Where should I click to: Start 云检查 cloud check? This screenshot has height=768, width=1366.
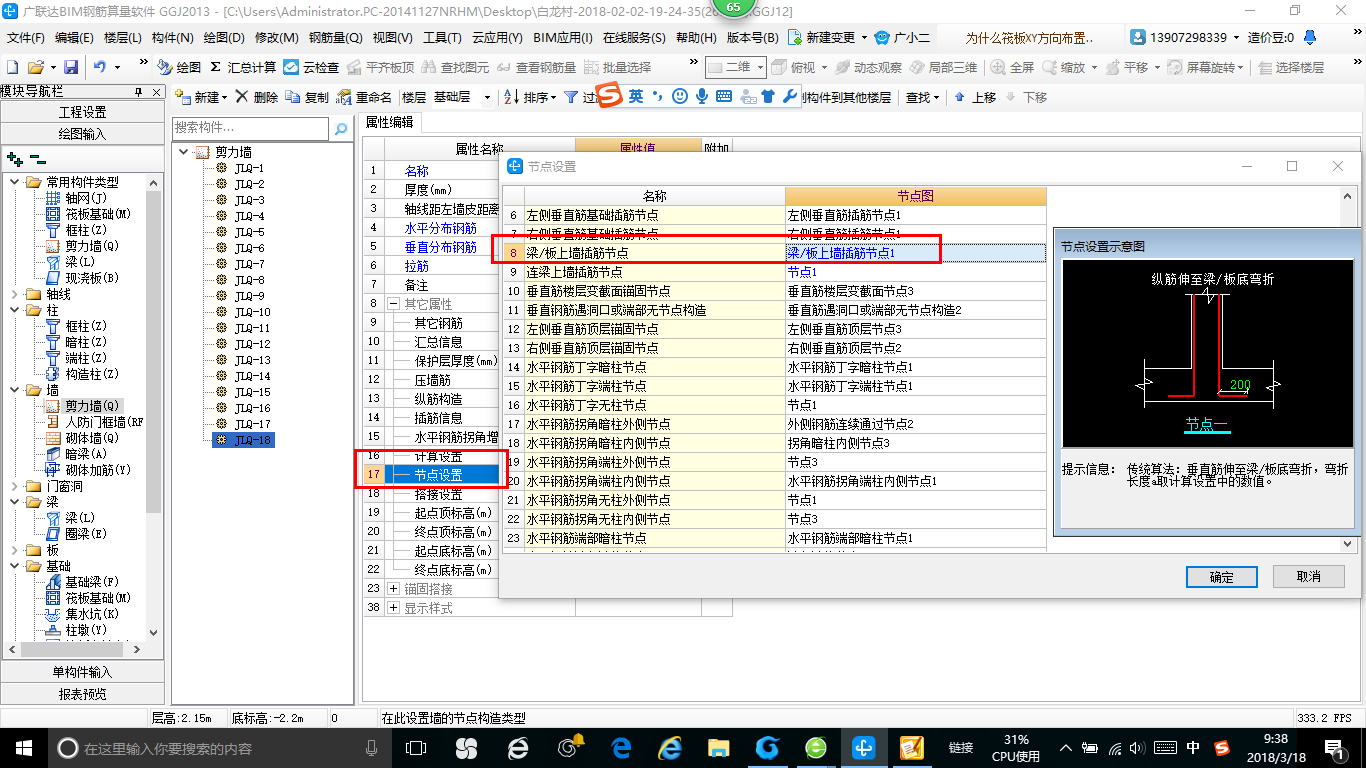[311, 67]
